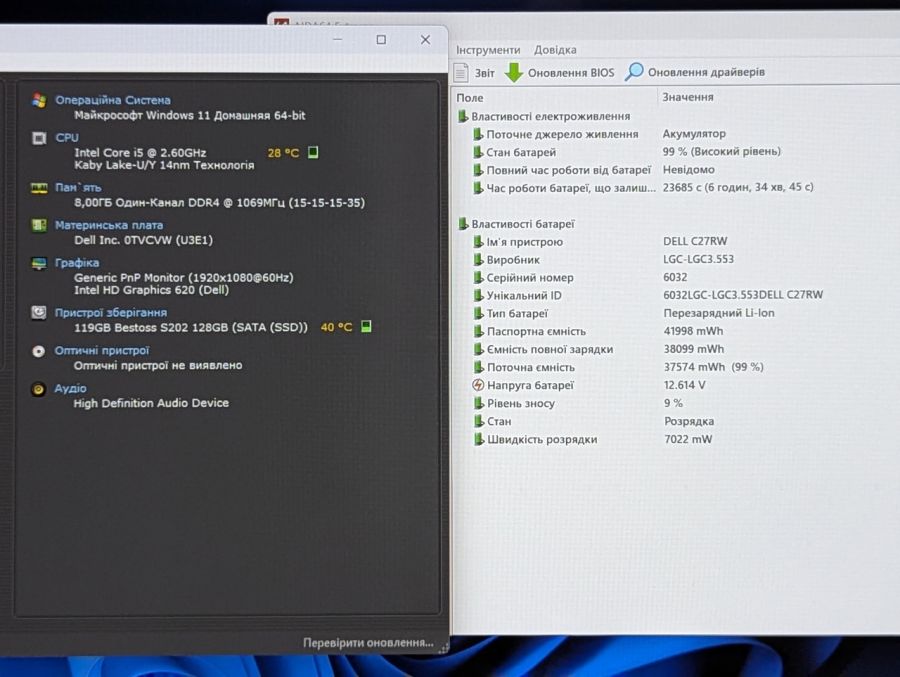This screenshot has width=900, height=677.
Task: Select the 41998 mWh design capacity value
Action: pyautogui.click(x=693, y=331)
